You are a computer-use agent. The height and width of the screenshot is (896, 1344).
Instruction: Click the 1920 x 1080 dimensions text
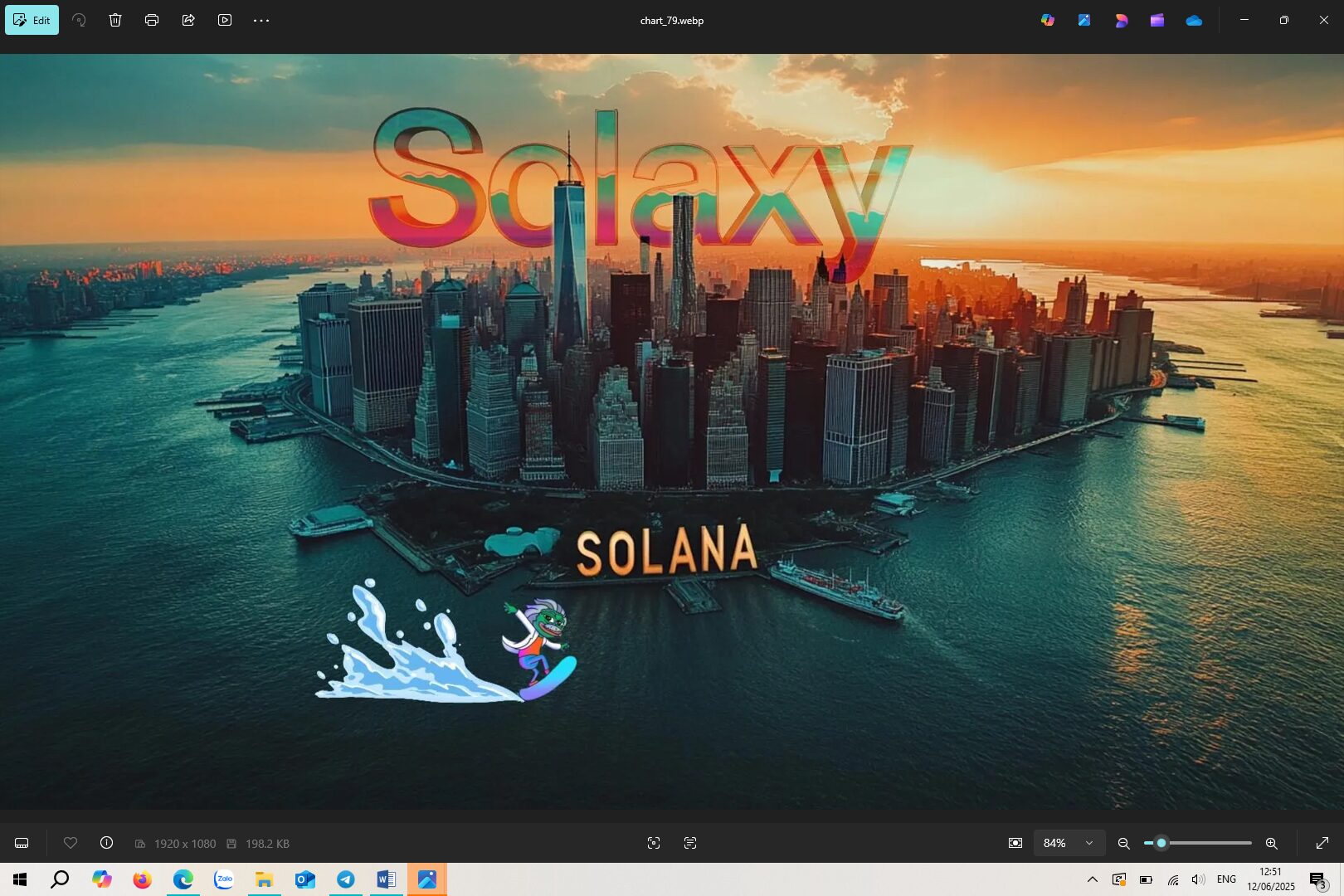click(184, 844)
